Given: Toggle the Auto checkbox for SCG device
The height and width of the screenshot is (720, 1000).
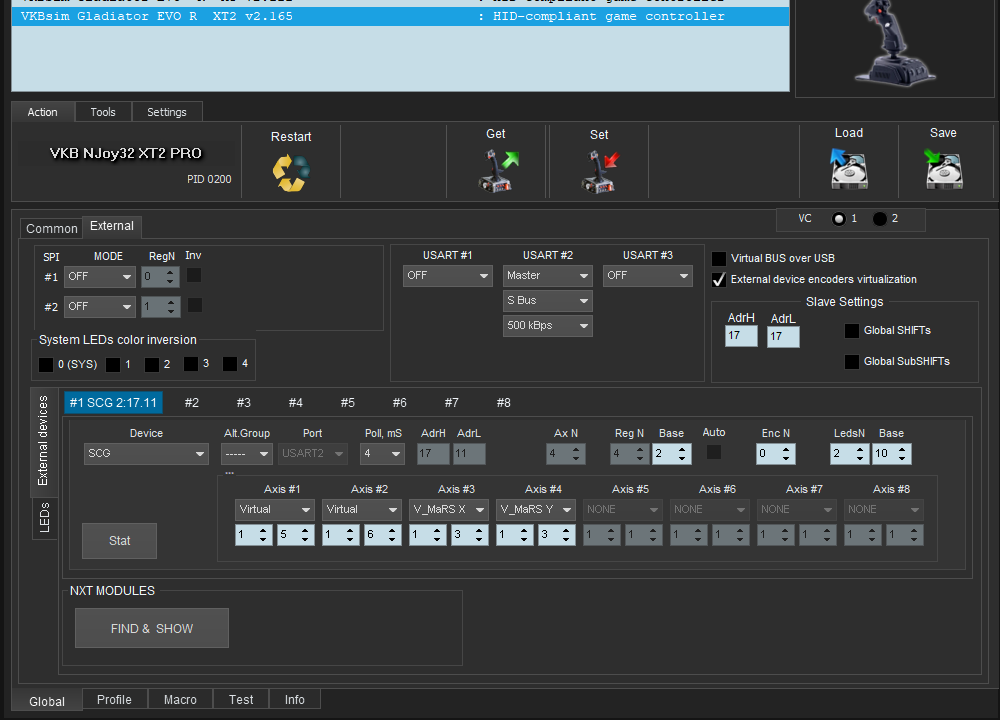Looking at the screenshot, I should [714, 452].
